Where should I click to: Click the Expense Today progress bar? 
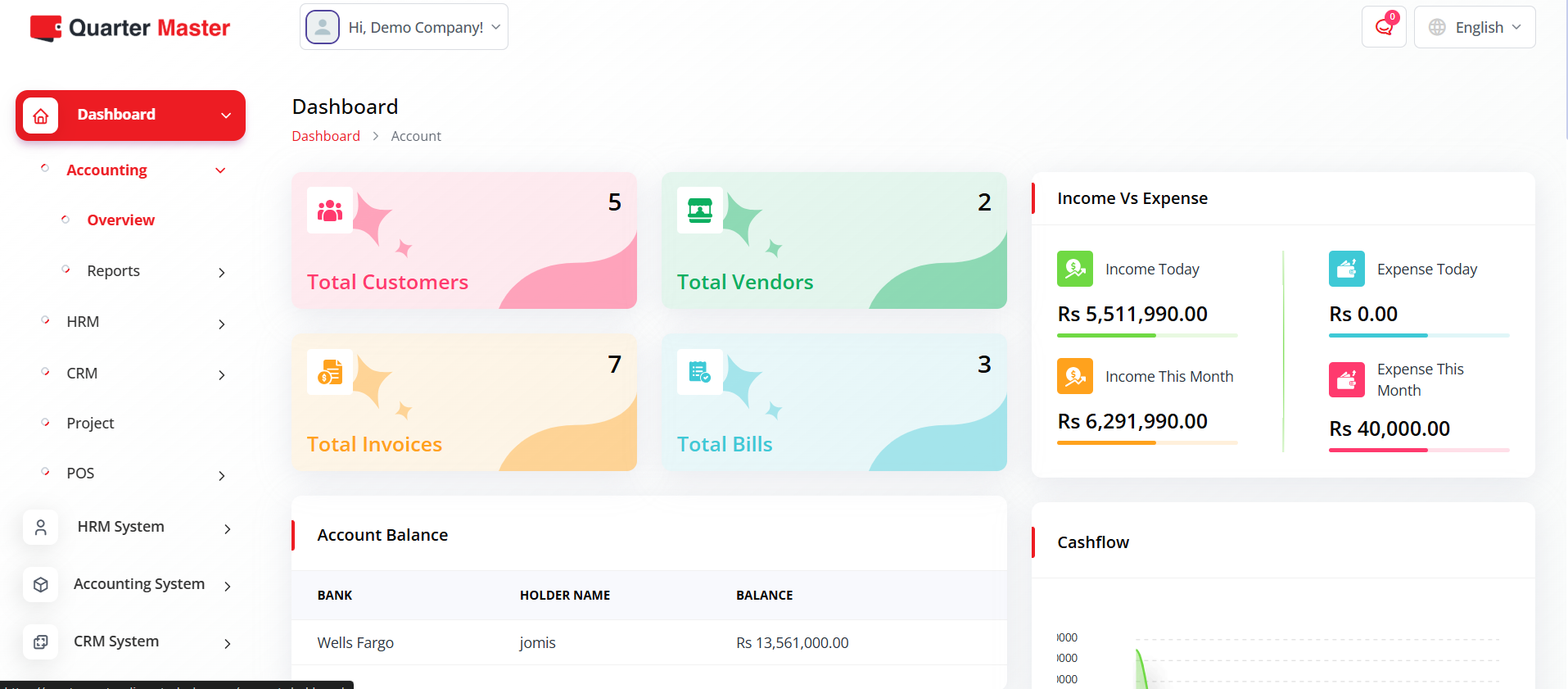[1419, 335]
